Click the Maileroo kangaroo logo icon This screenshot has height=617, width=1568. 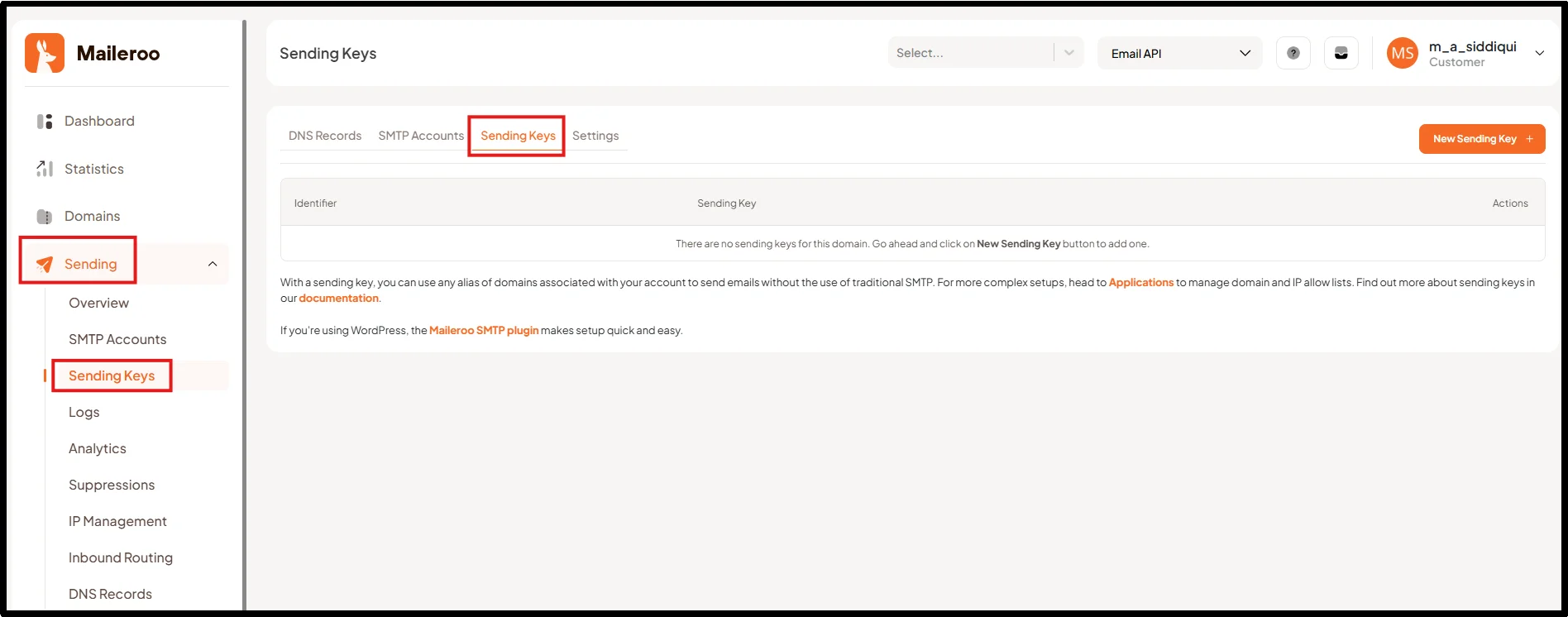45,53
